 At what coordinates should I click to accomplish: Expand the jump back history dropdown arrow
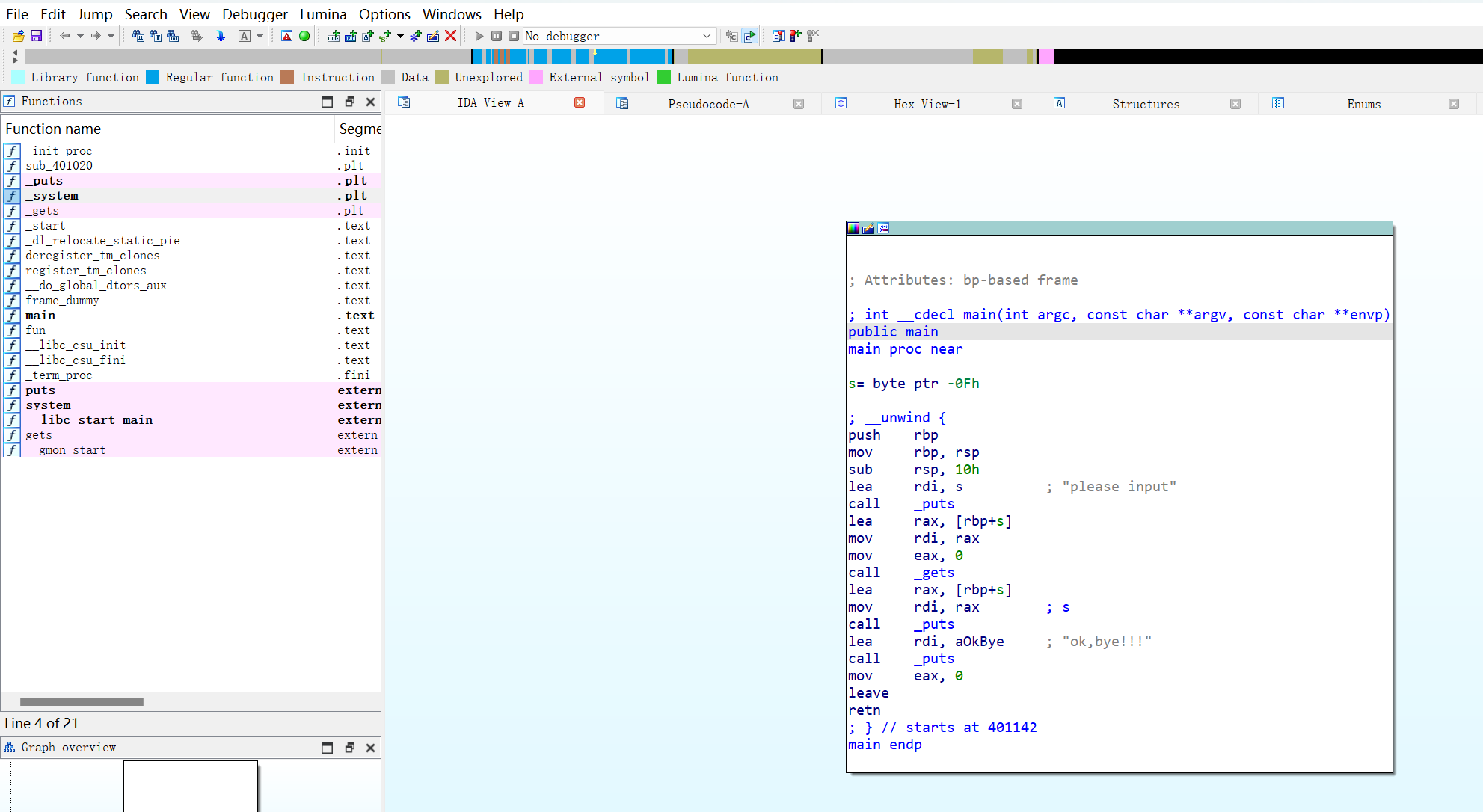(80, 35)
